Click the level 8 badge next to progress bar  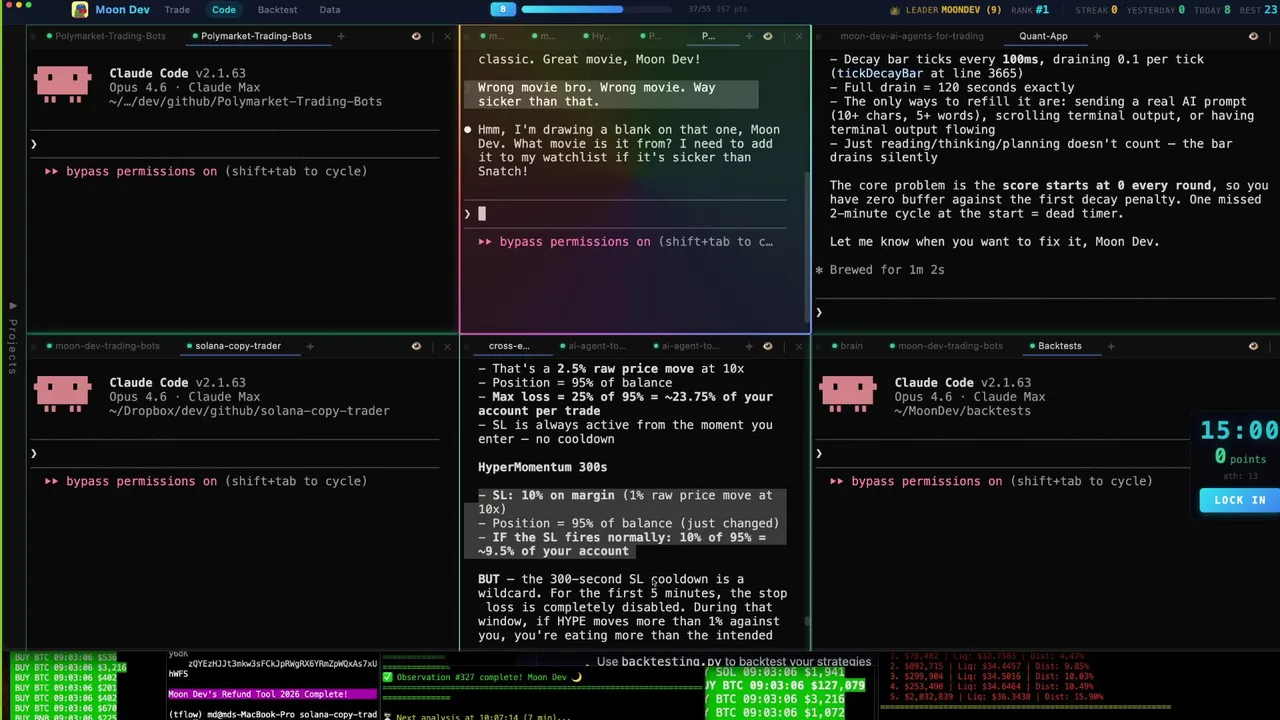click(503, 9)
